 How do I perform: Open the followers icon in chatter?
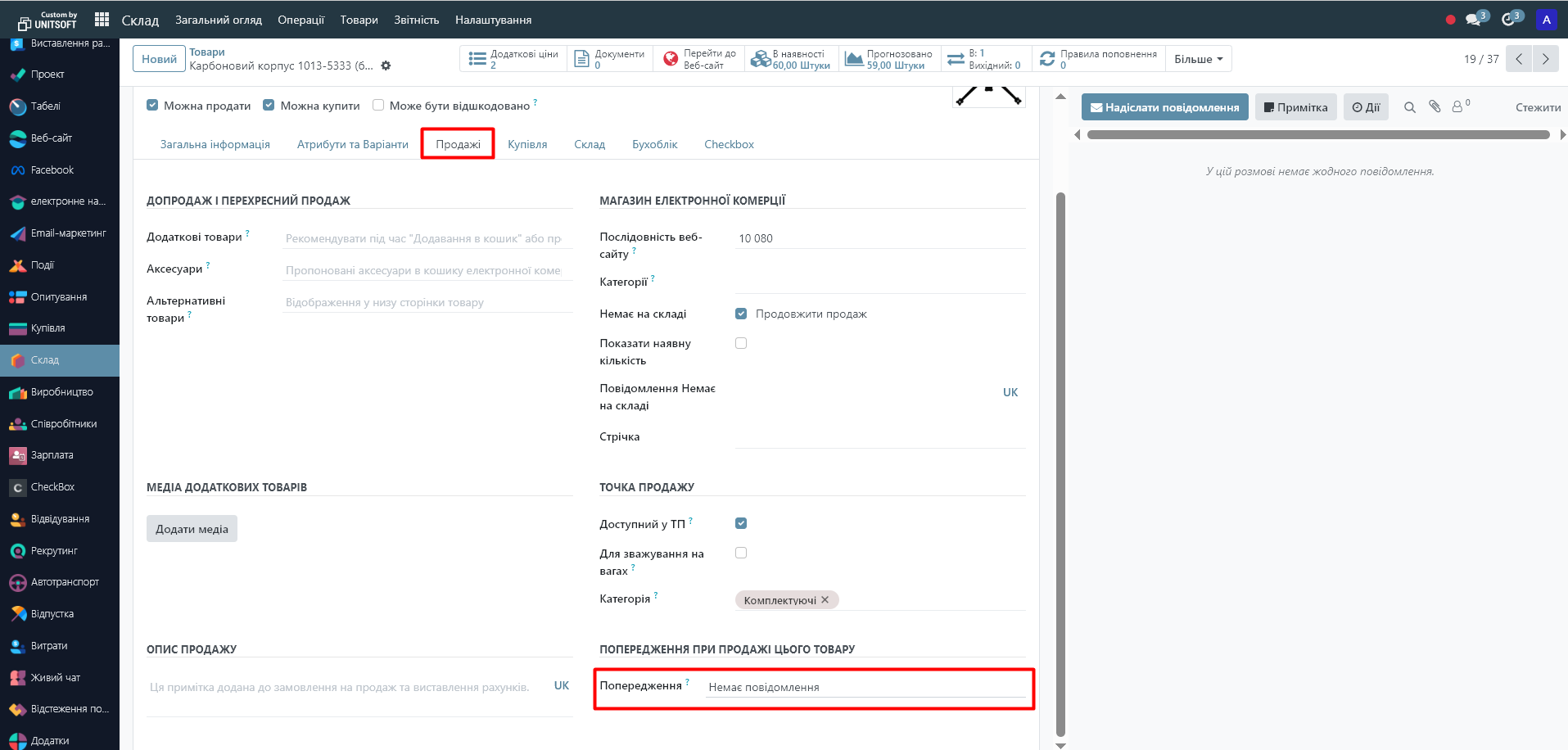point(1459,106)
